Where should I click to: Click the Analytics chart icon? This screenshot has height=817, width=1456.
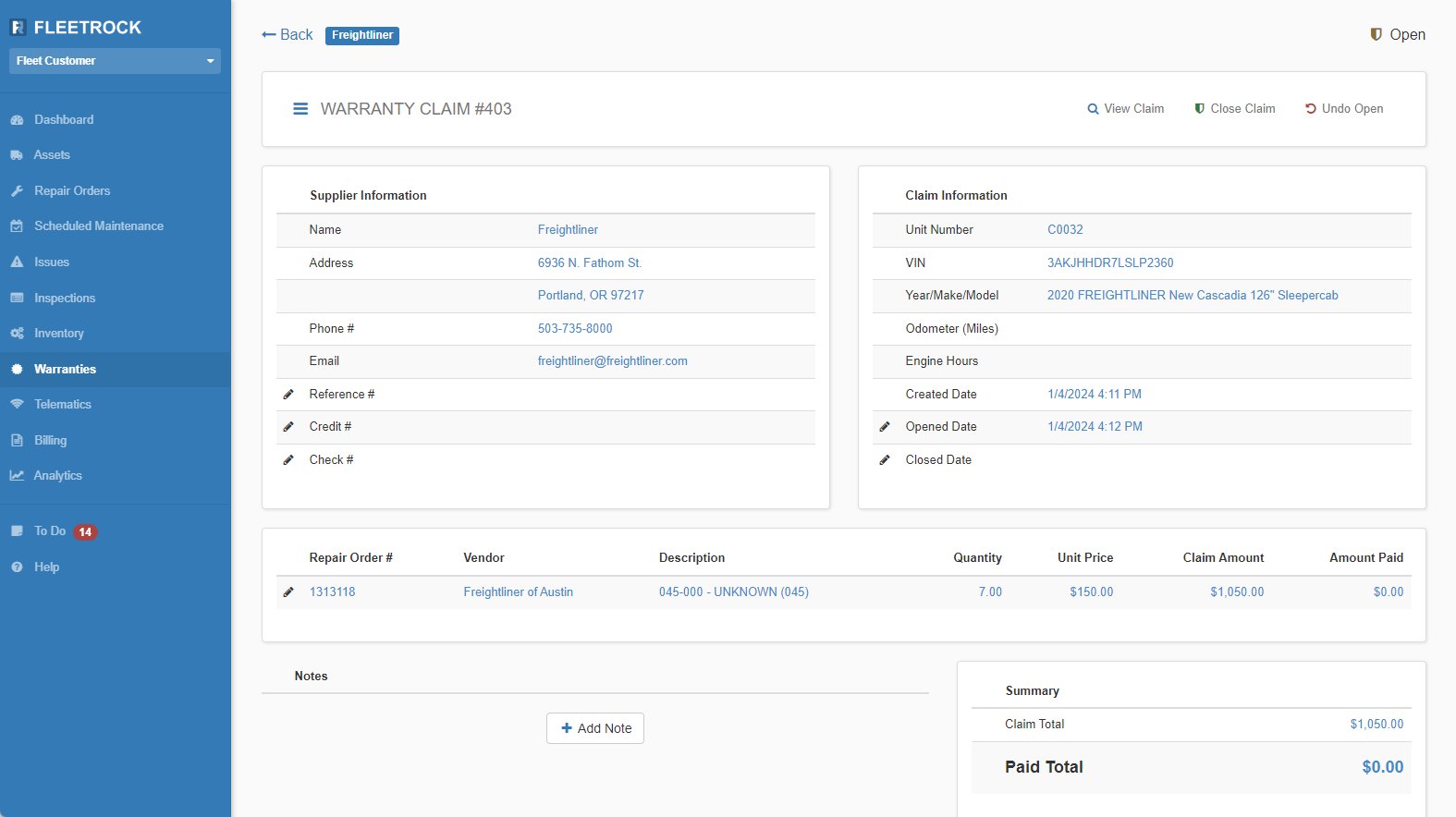17,476
